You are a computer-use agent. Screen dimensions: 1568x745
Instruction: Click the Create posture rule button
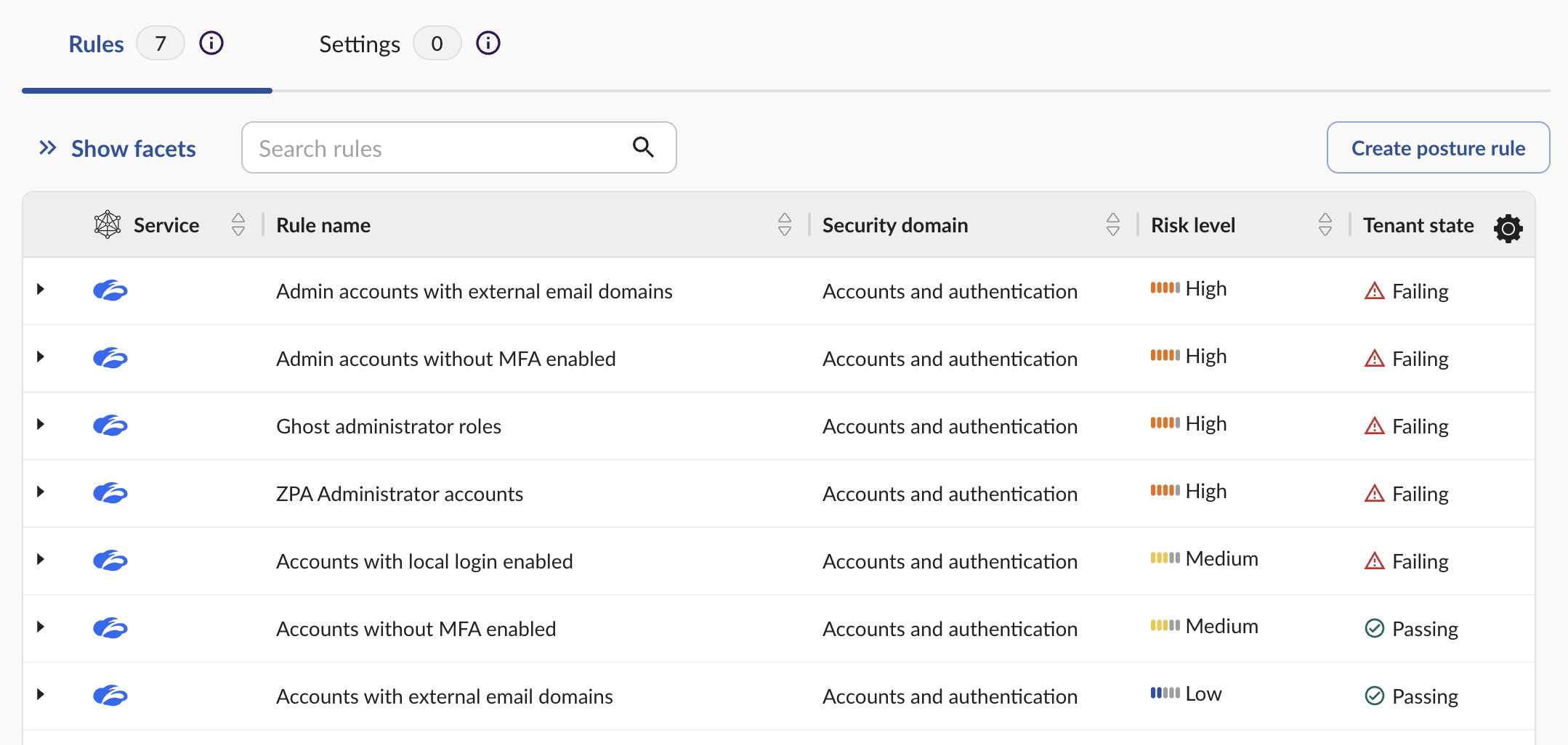coord(1438,148)
